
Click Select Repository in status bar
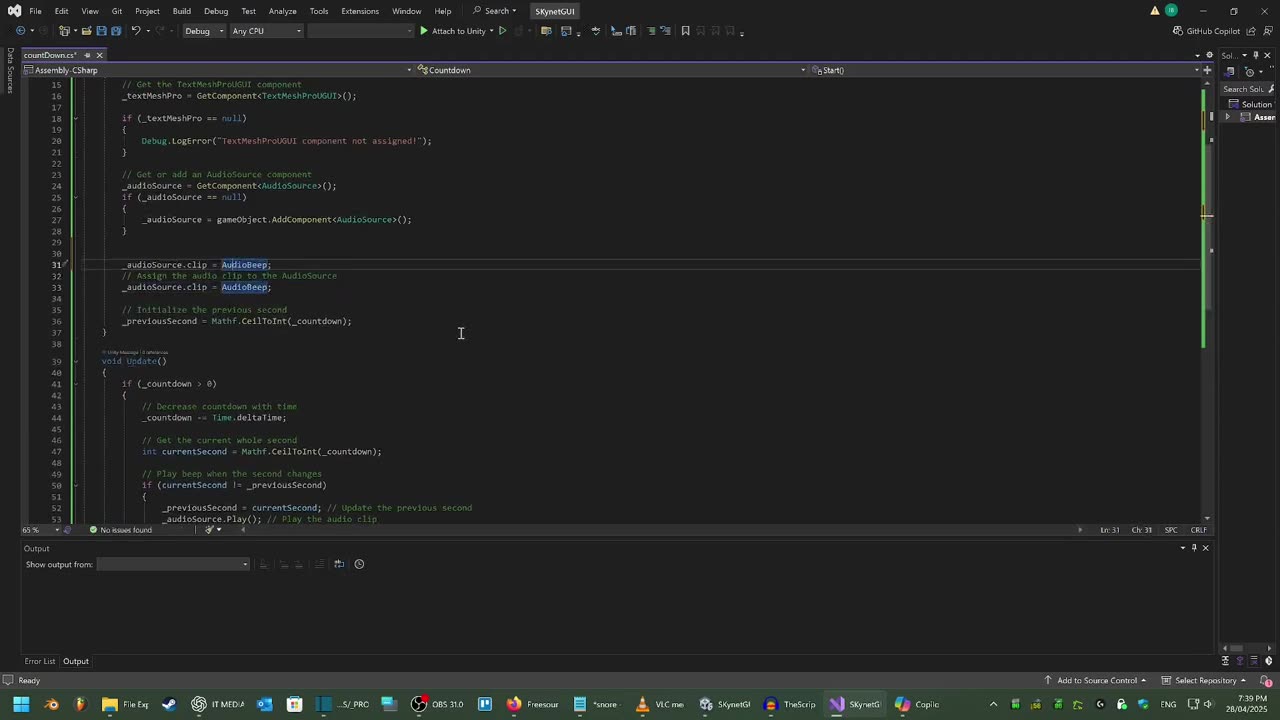coord(1205,681)
